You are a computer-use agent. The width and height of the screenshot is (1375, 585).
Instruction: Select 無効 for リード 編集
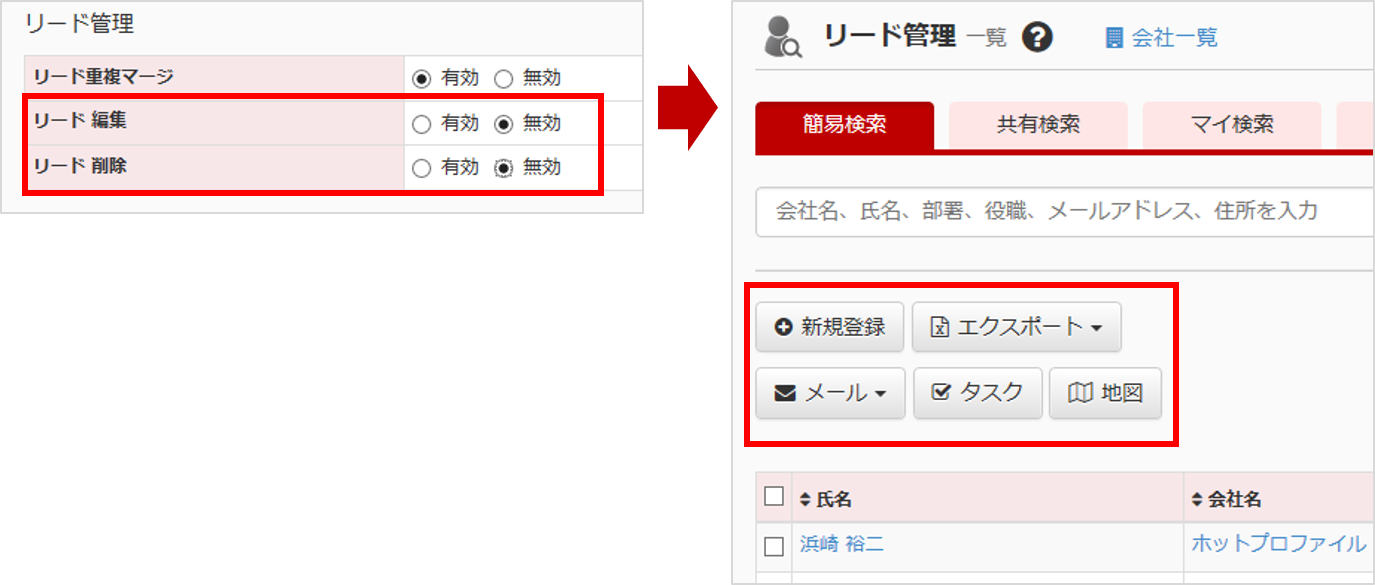503,124
